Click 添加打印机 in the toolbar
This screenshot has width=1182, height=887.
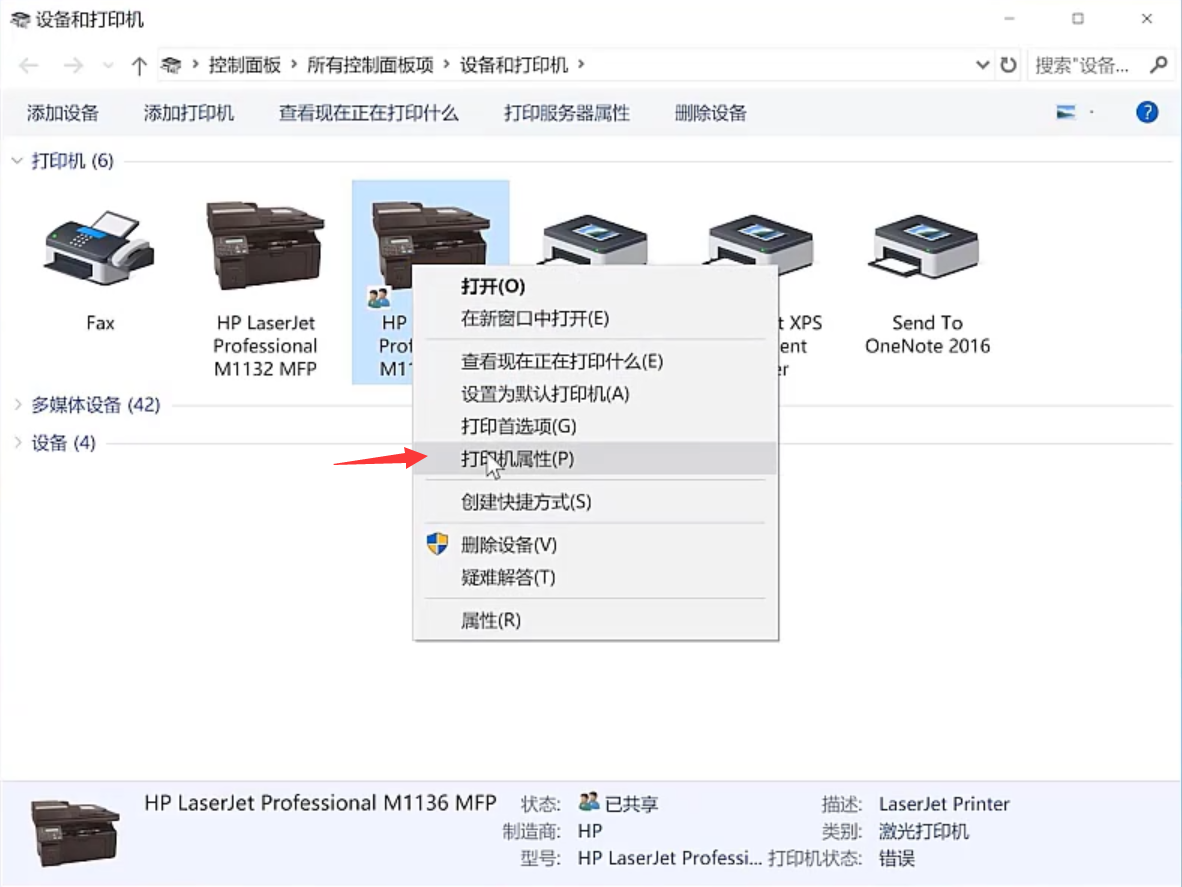coord(188,113)
